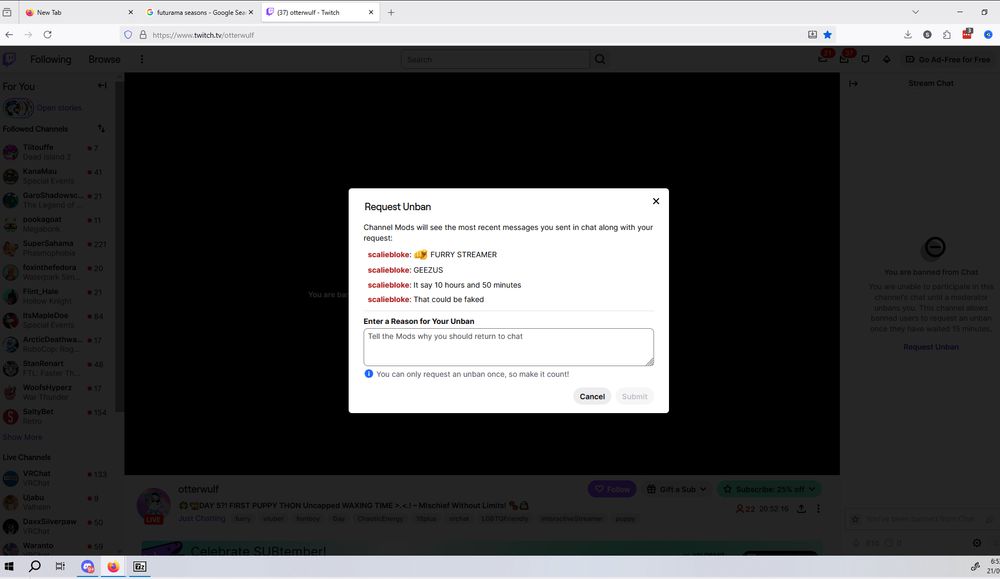Image resolution: width=1000 pixels, height=579 pixels.
Task: Click the round gray 'S' extension icon
Action: pyautogui.click(x=927, y=34)
